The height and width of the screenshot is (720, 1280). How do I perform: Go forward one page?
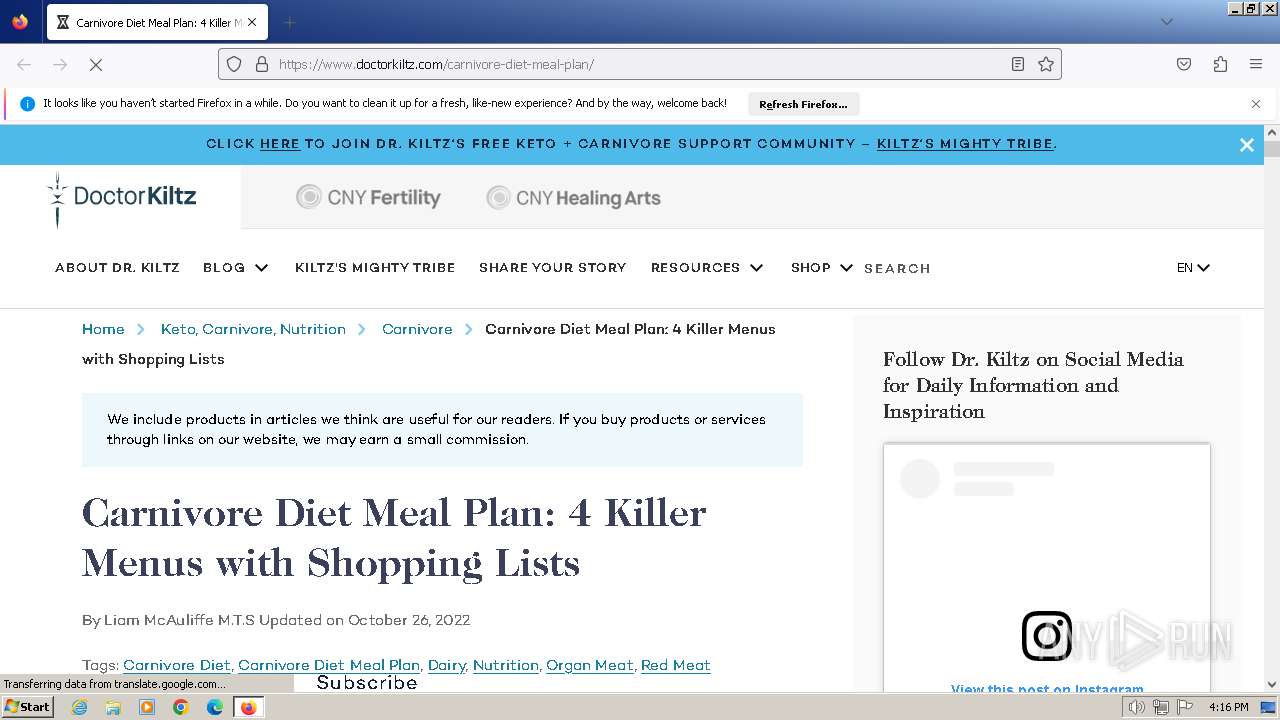60,64
